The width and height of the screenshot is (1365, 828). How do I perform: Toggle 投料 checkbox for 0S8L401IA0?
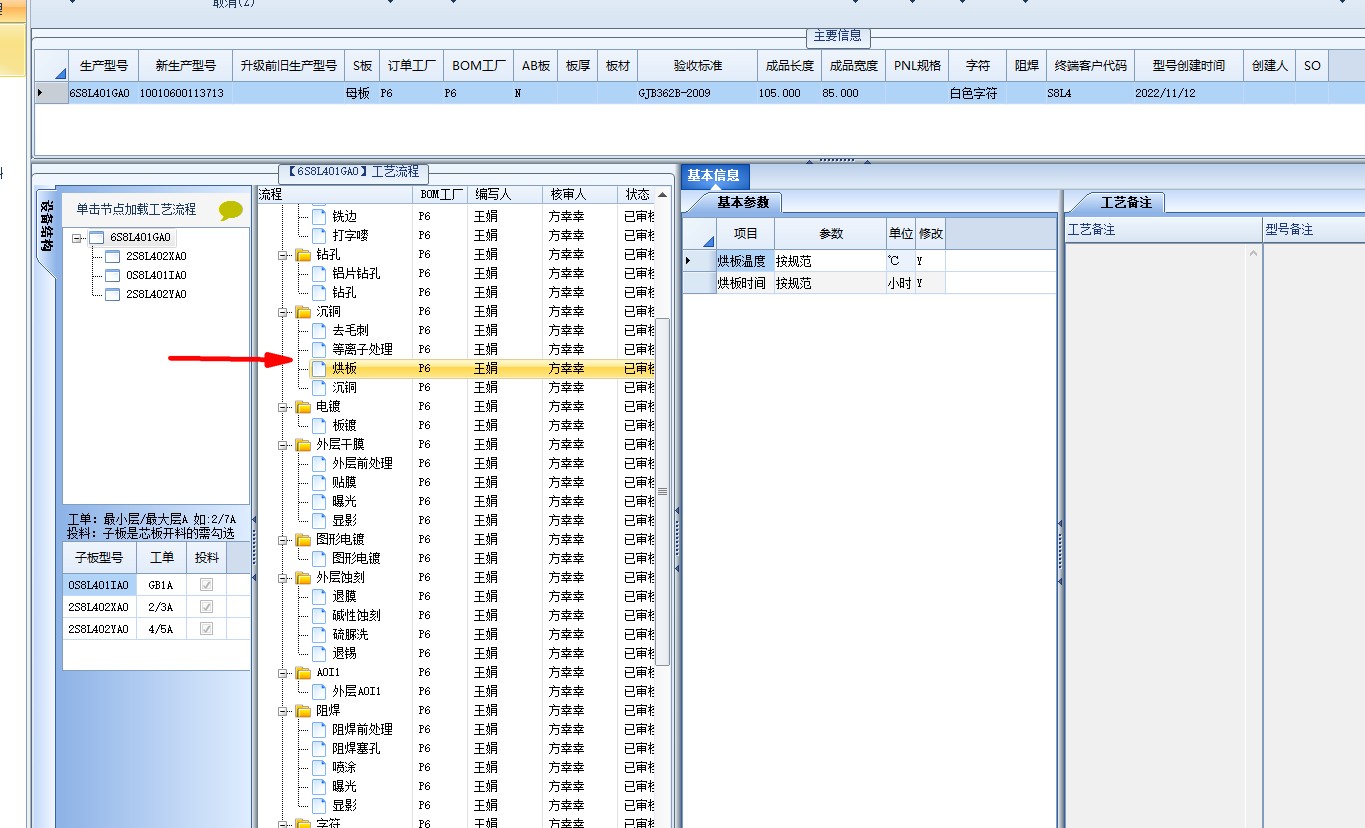(x=207, y=584)
